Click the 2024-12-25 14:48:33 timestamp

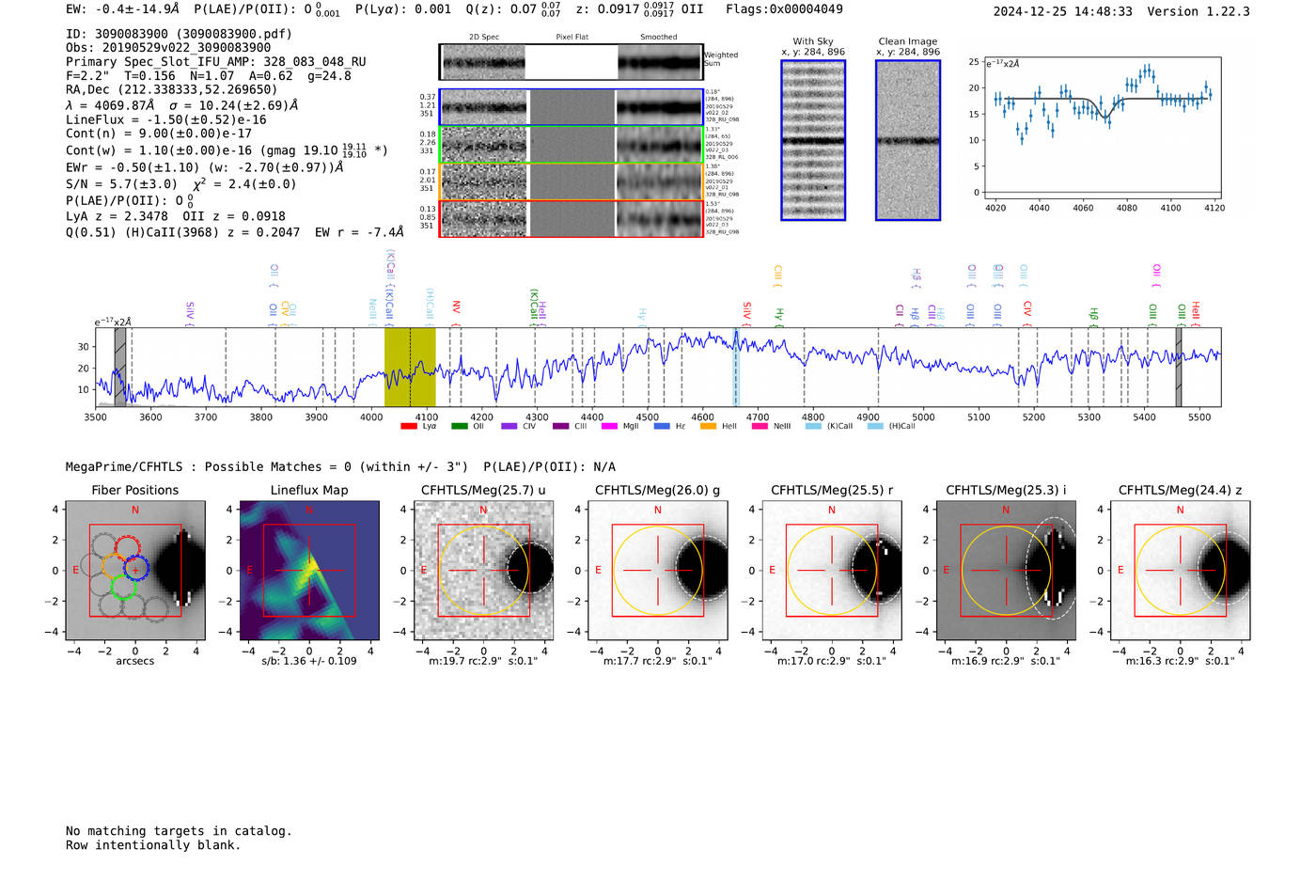1063,11
